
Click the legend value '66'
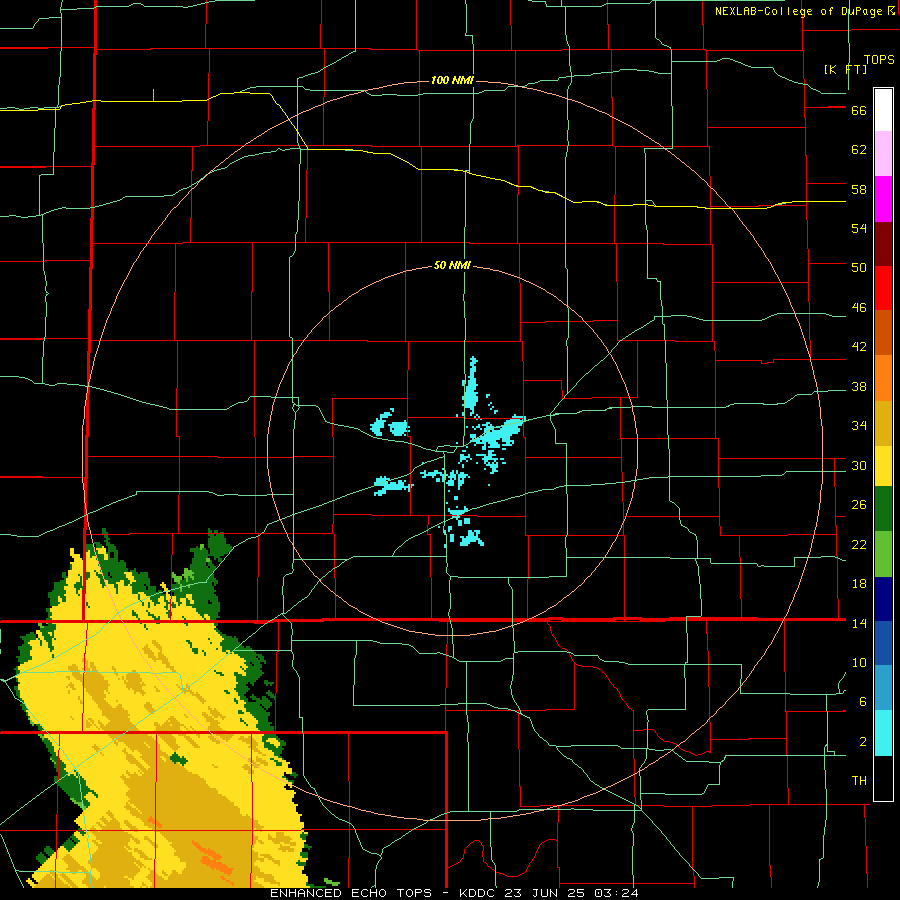point(859,111)
